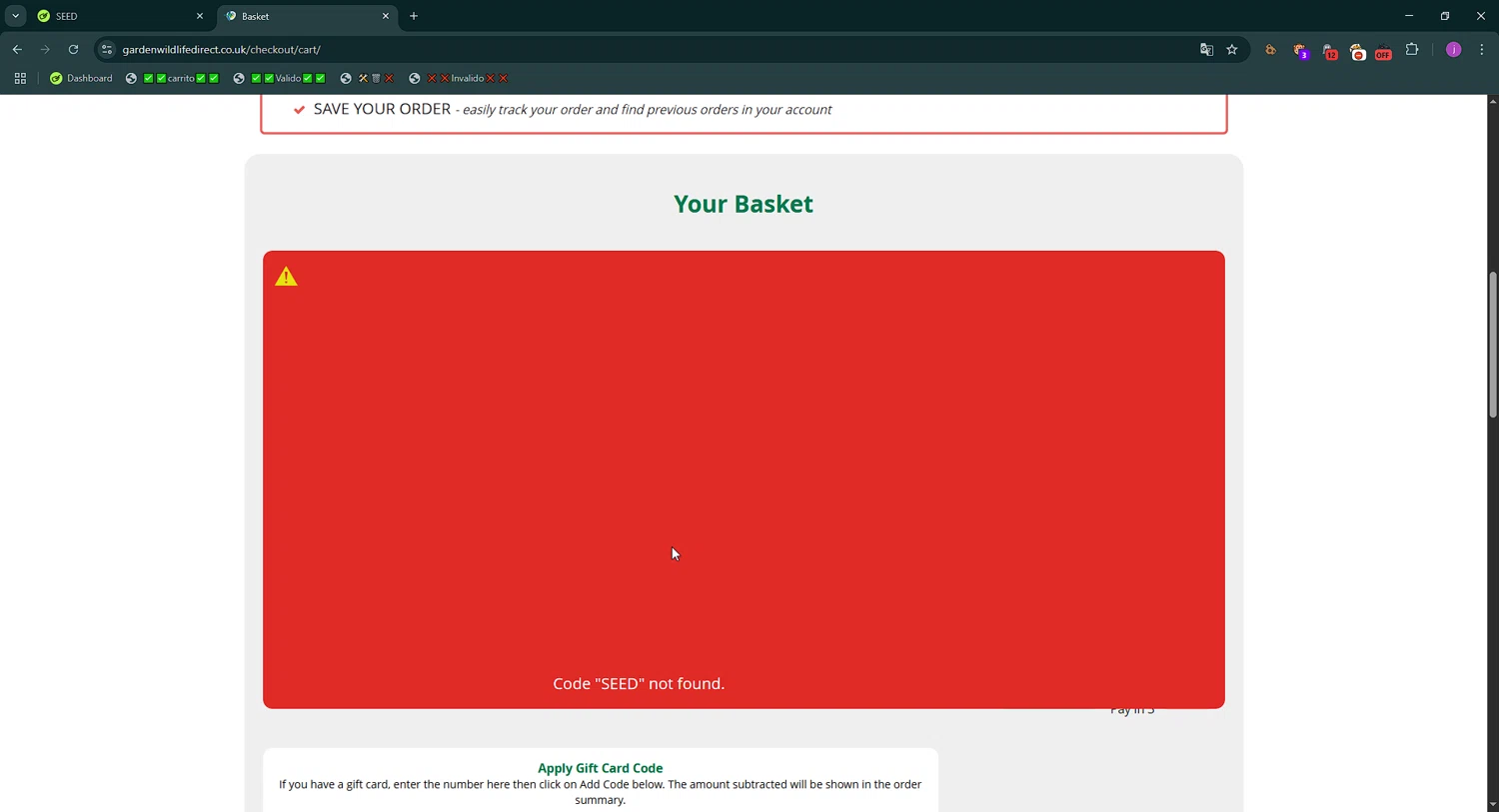
Task: Open extension showing OFF badge
Action: pos(1383,51)
